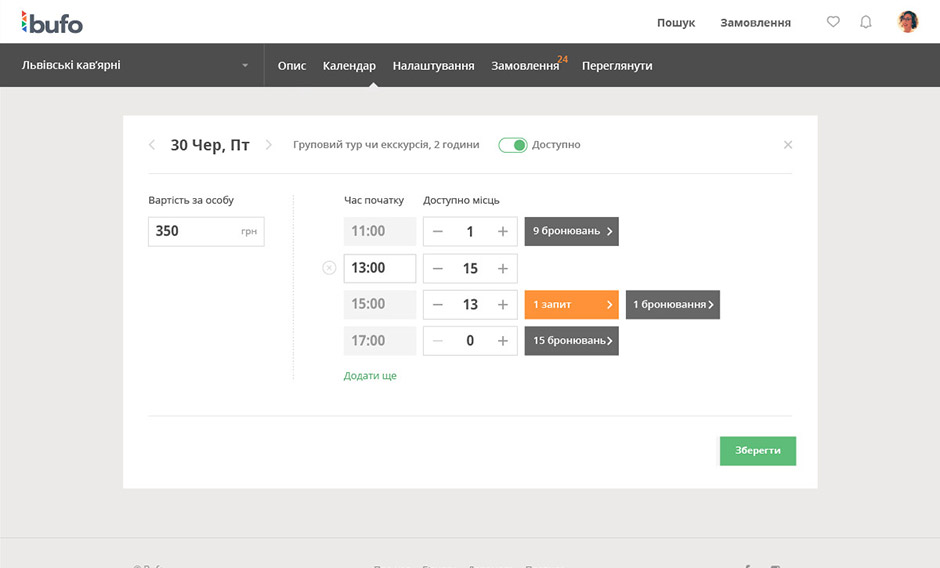
Task: Close the day editing panel
Action: coord(788,145)
